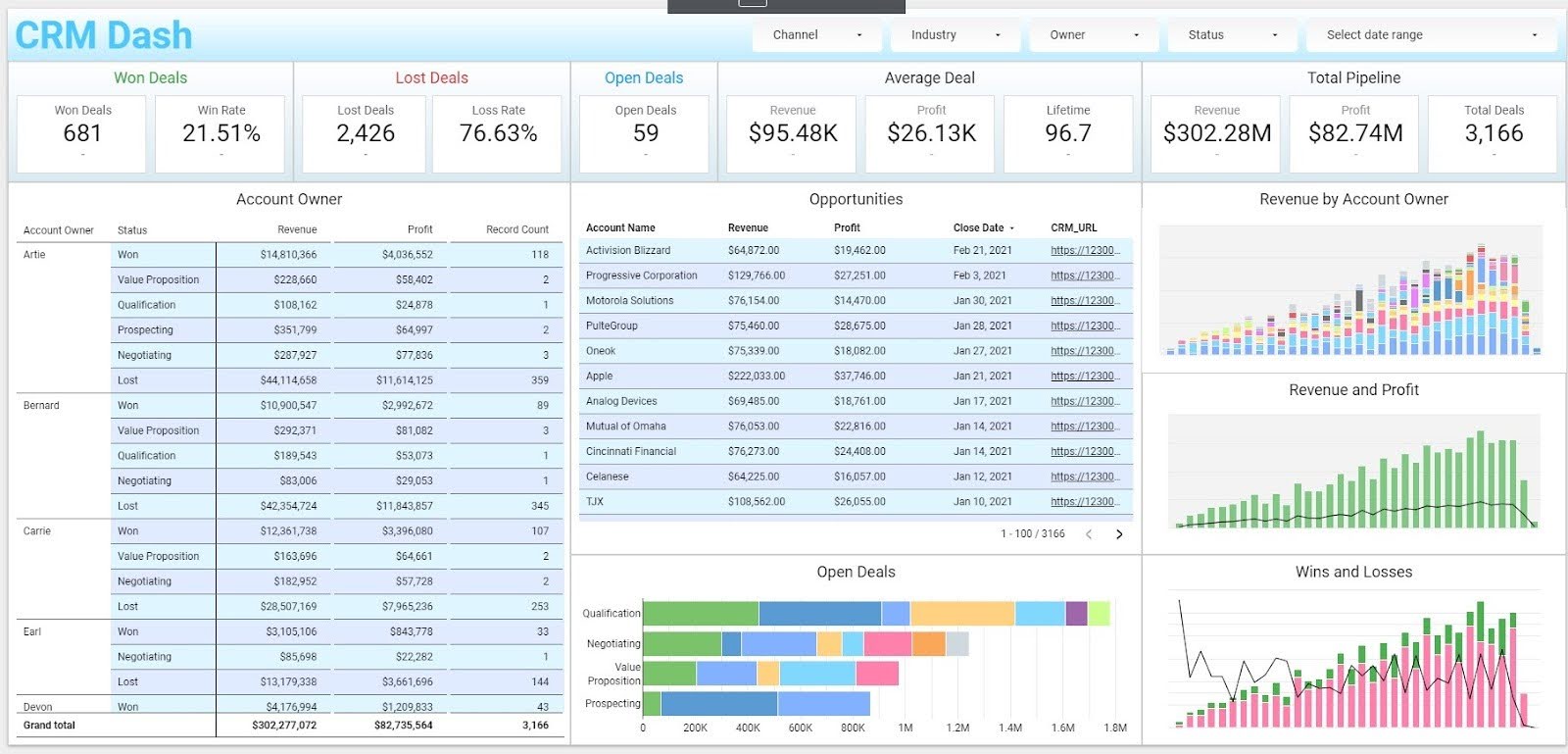Click the green Qualification bar segment

701,614
